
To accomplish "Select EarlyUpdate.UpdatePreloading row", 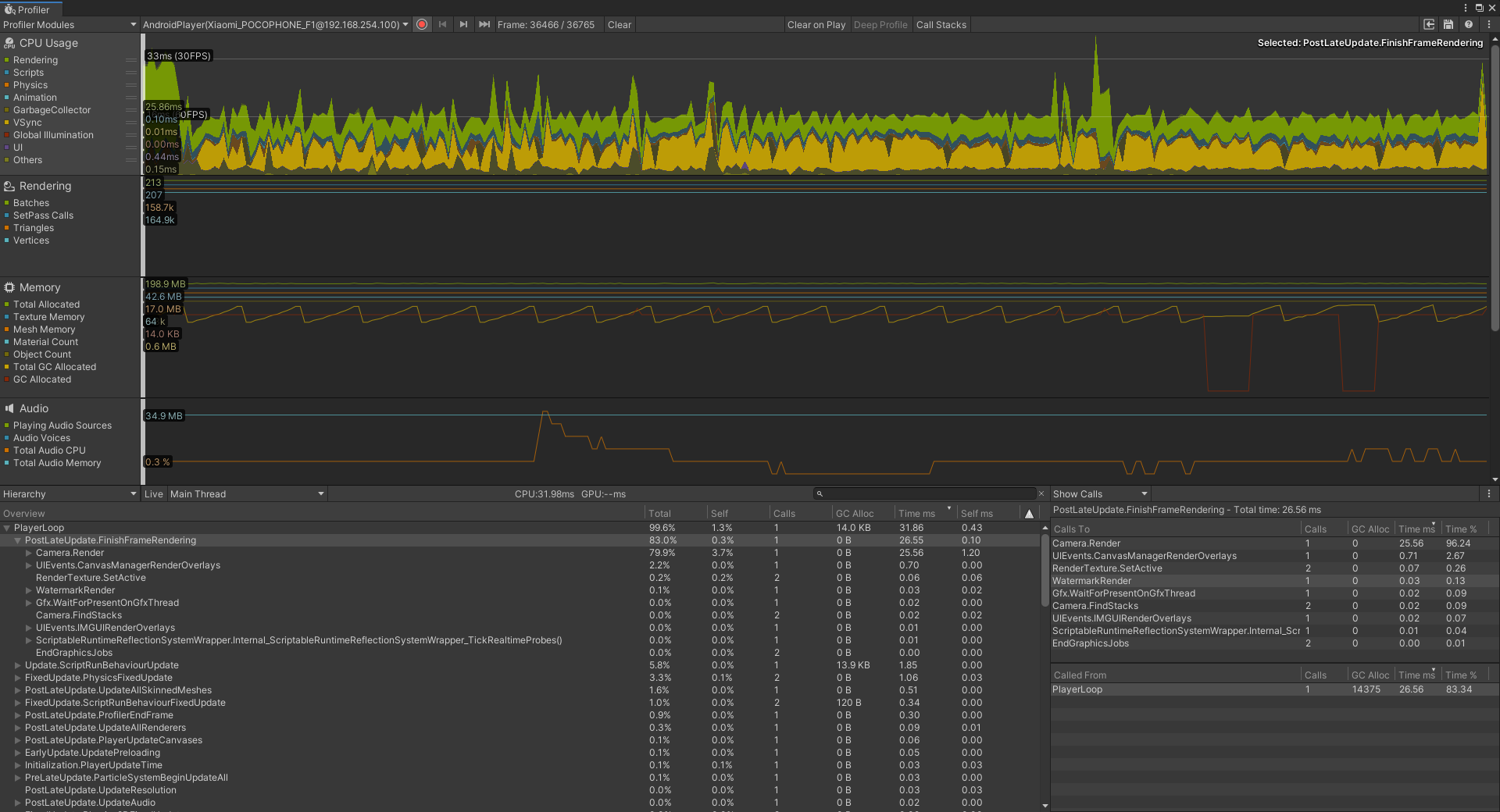I will point(520,753).
